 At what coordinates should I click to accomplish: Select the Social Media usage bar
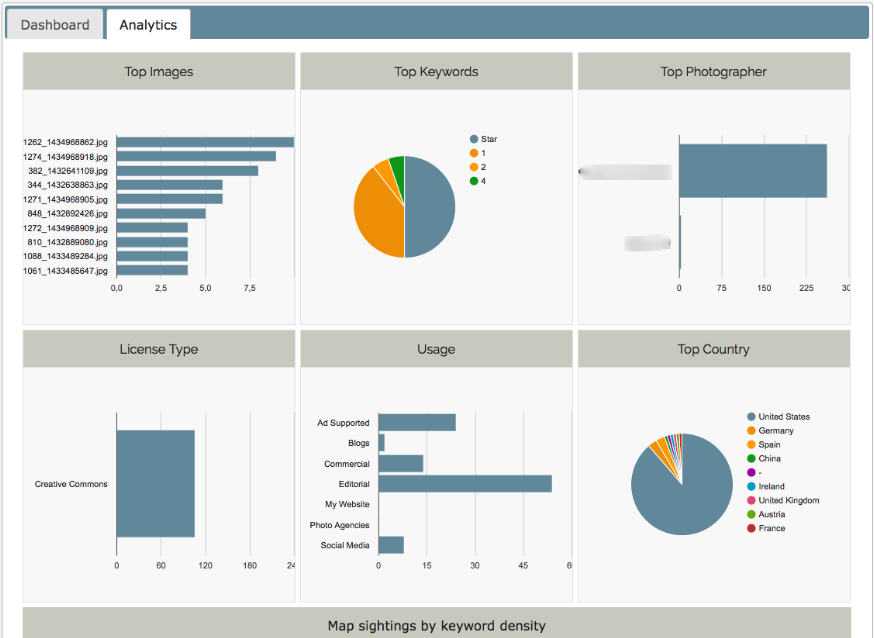(391, 545)
